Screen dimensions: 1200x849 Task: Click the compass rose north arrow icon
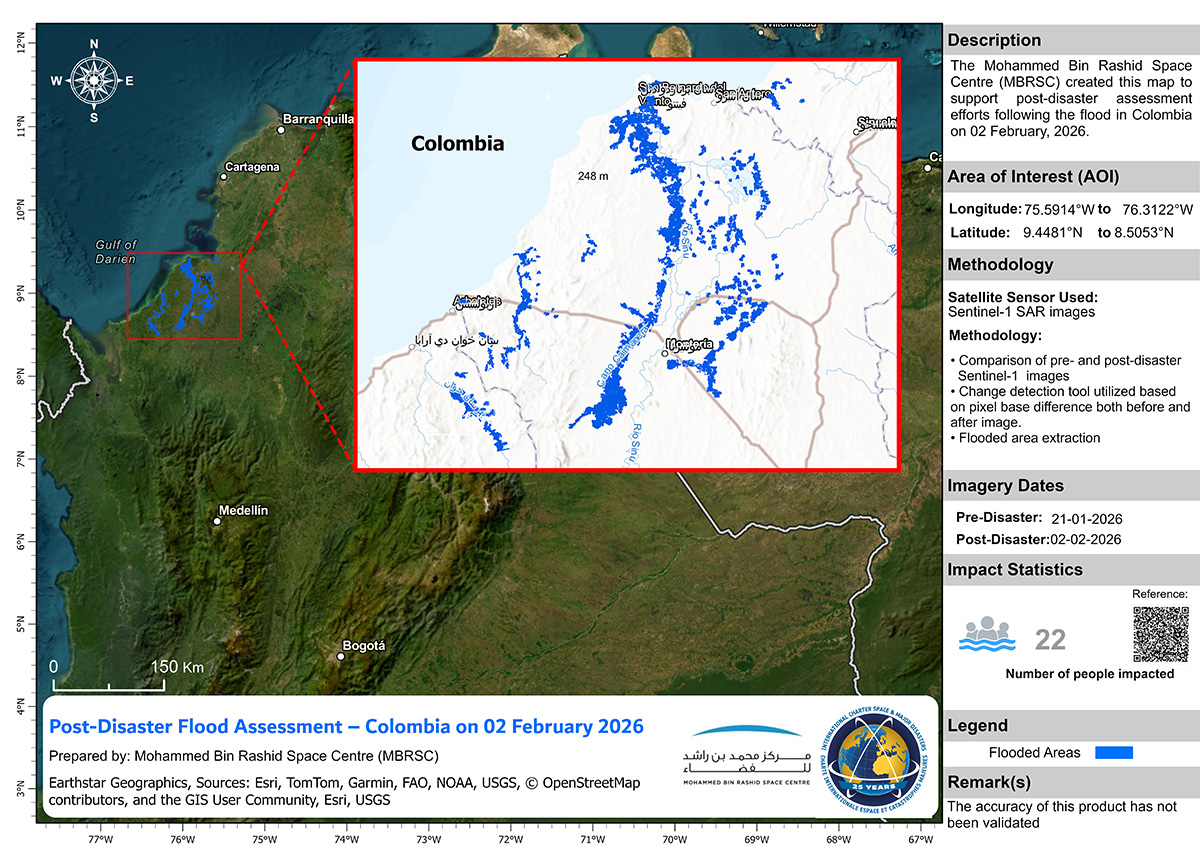click(x=94, y=80)
